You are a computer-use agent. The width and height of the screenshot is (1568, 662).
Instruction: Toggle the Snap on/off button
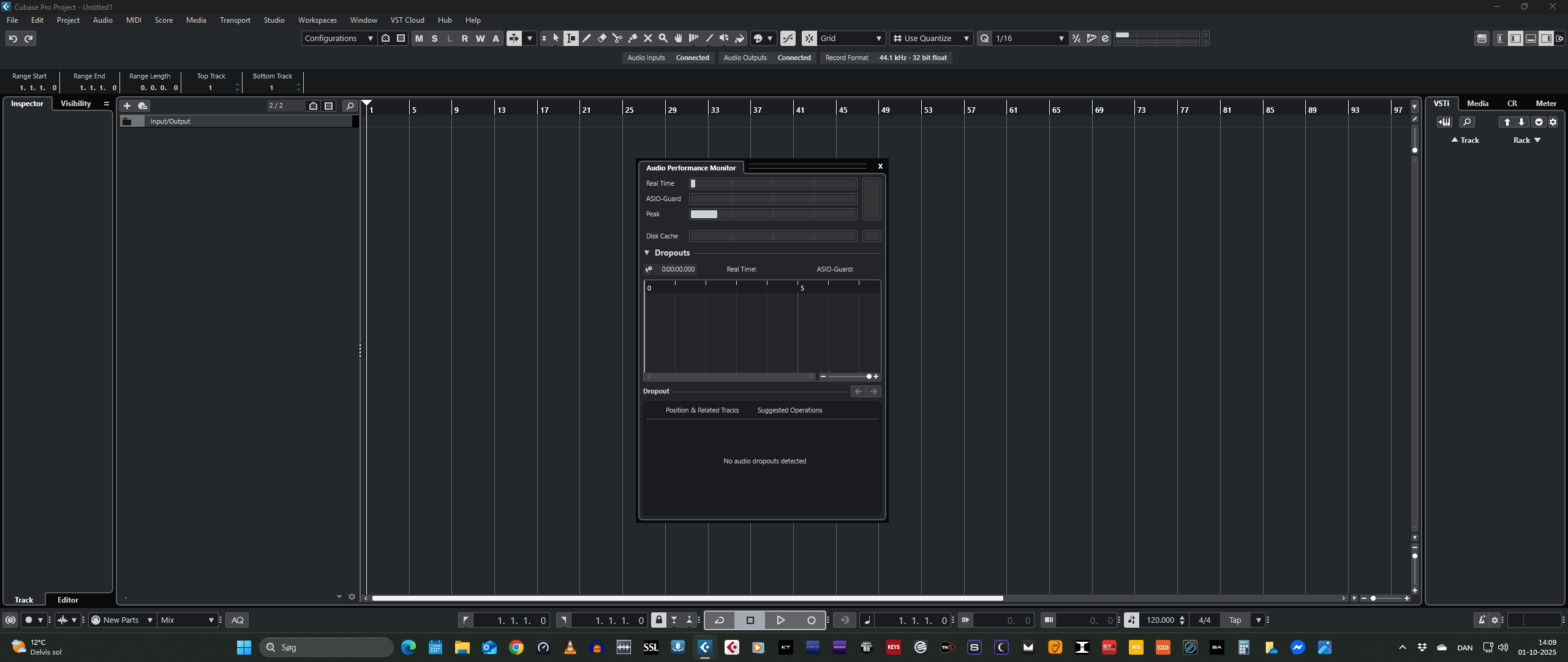[809, 38]
